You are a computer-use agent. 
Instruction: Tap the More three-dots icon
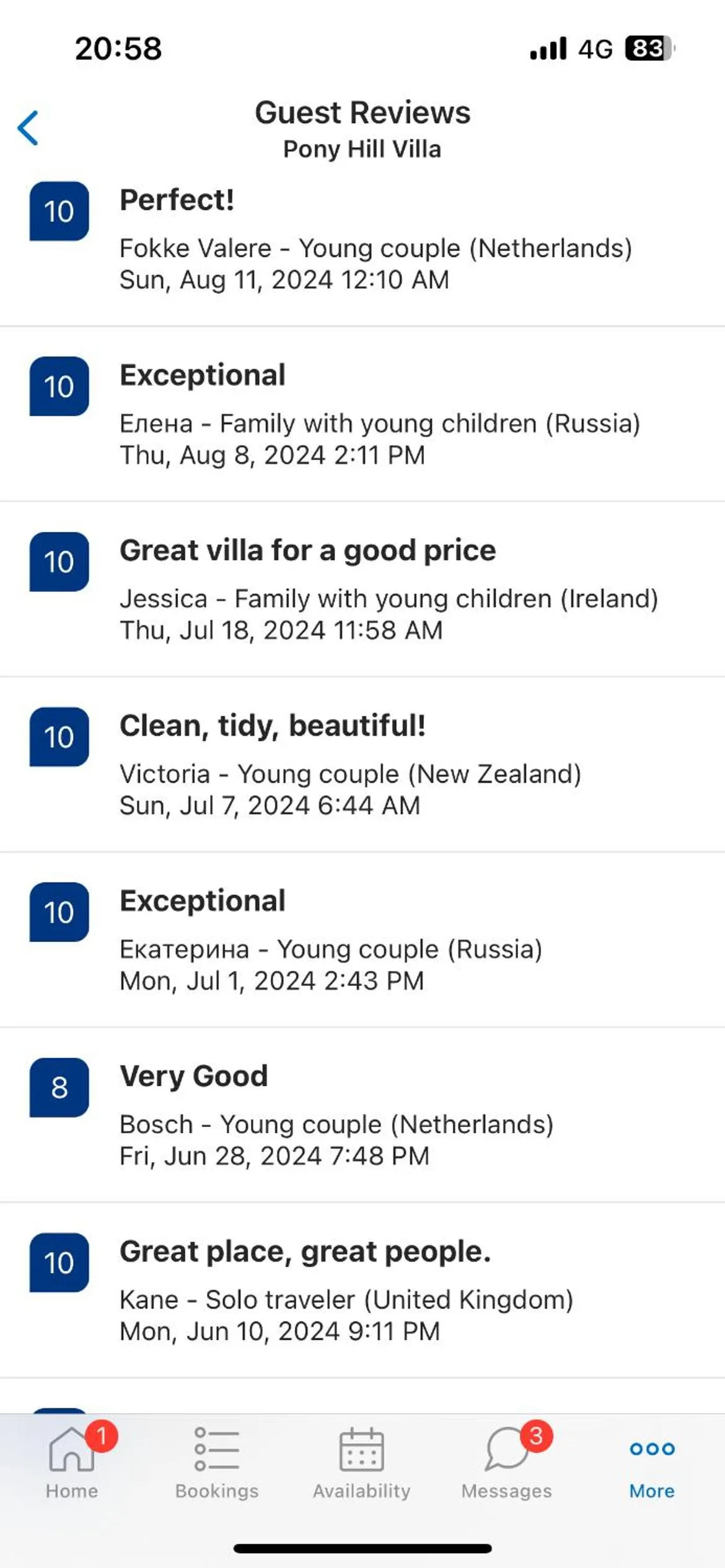click(x=652, y=1449)
